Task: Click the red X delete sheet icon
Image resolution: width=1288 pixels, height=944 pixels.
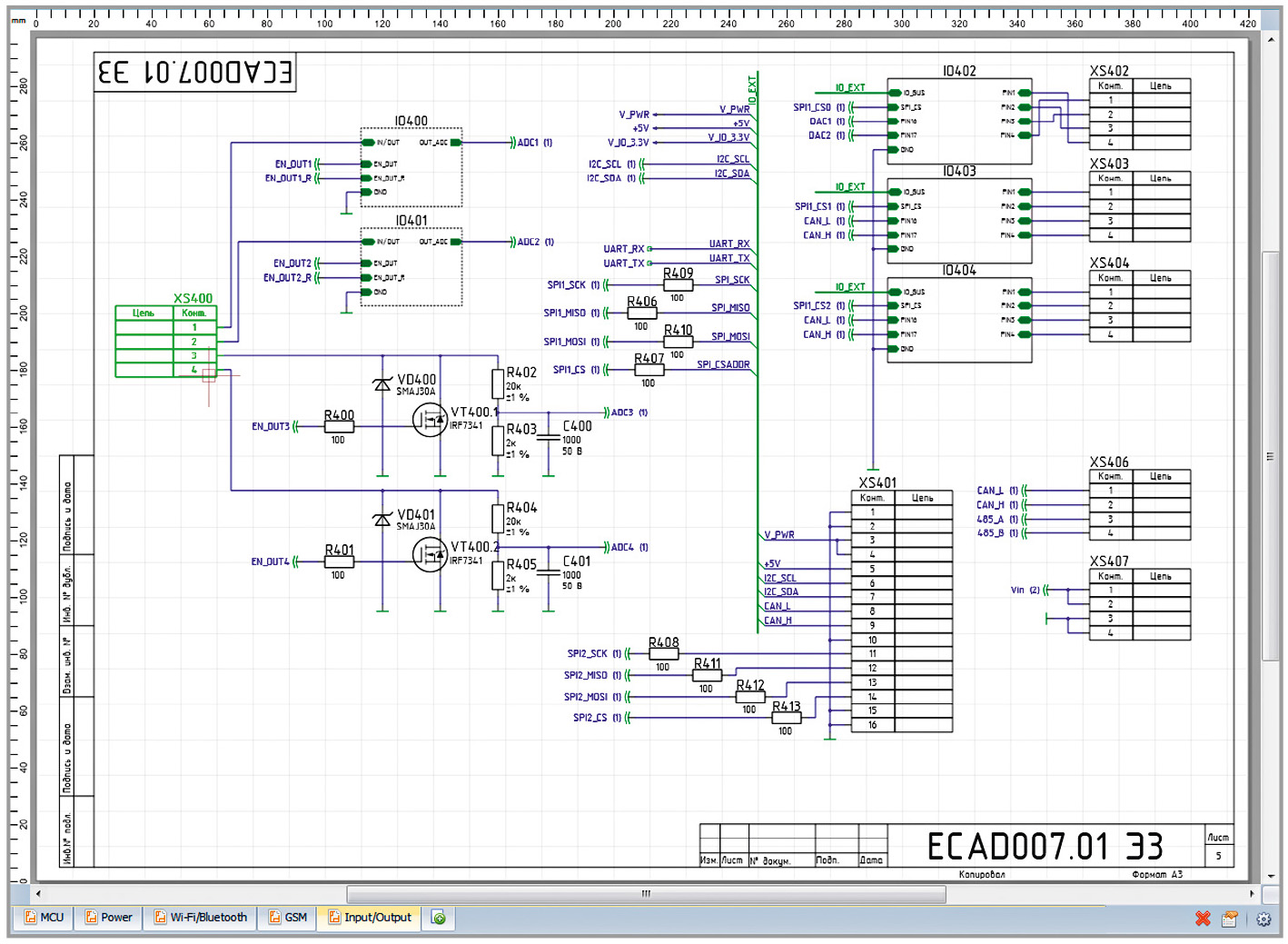Action: 1203,919
